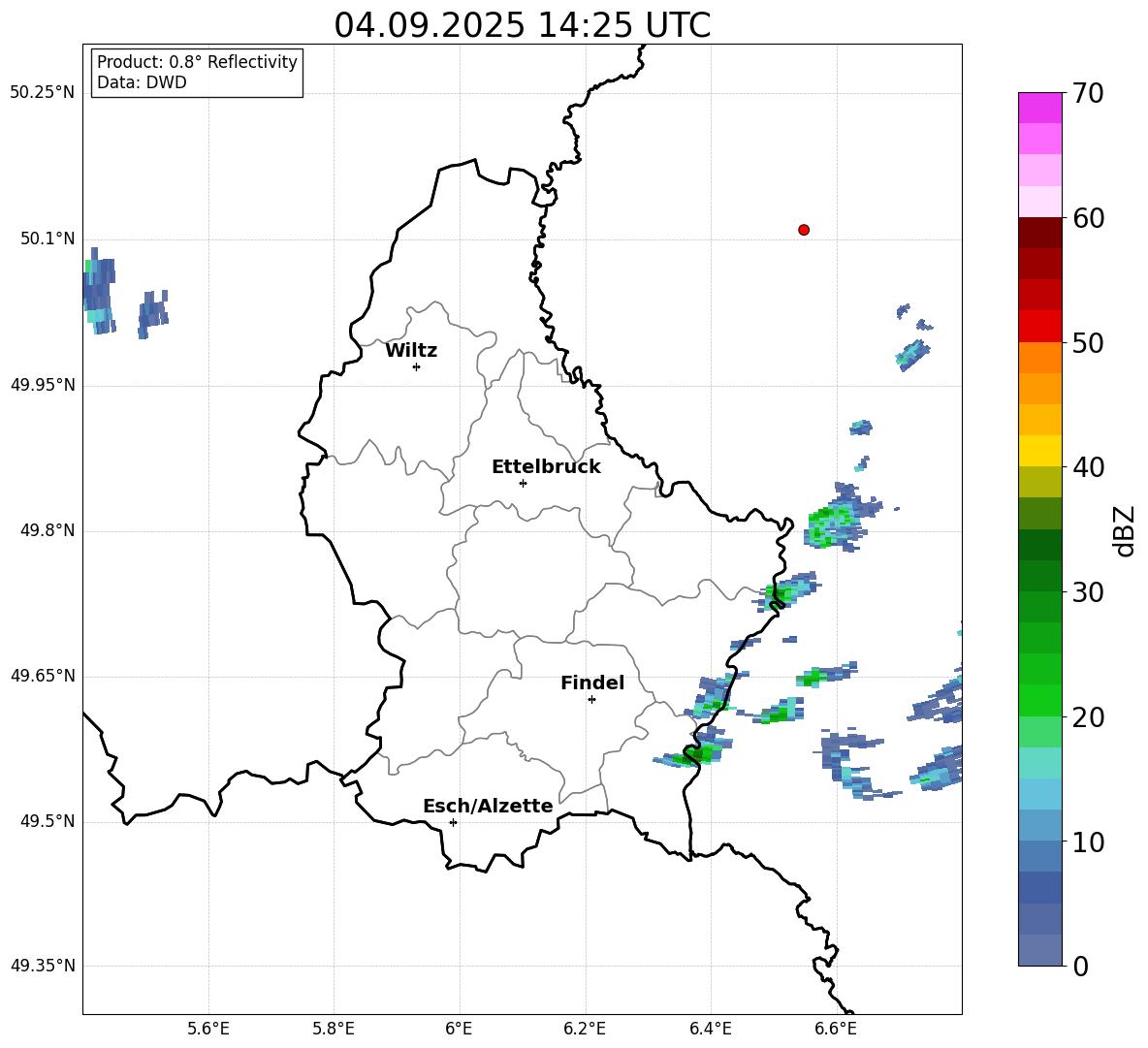The height and width of the screenshot is (1048, 1148).
Task: Click the 5.8°E longitude label
Action: tap(334, 1029)
